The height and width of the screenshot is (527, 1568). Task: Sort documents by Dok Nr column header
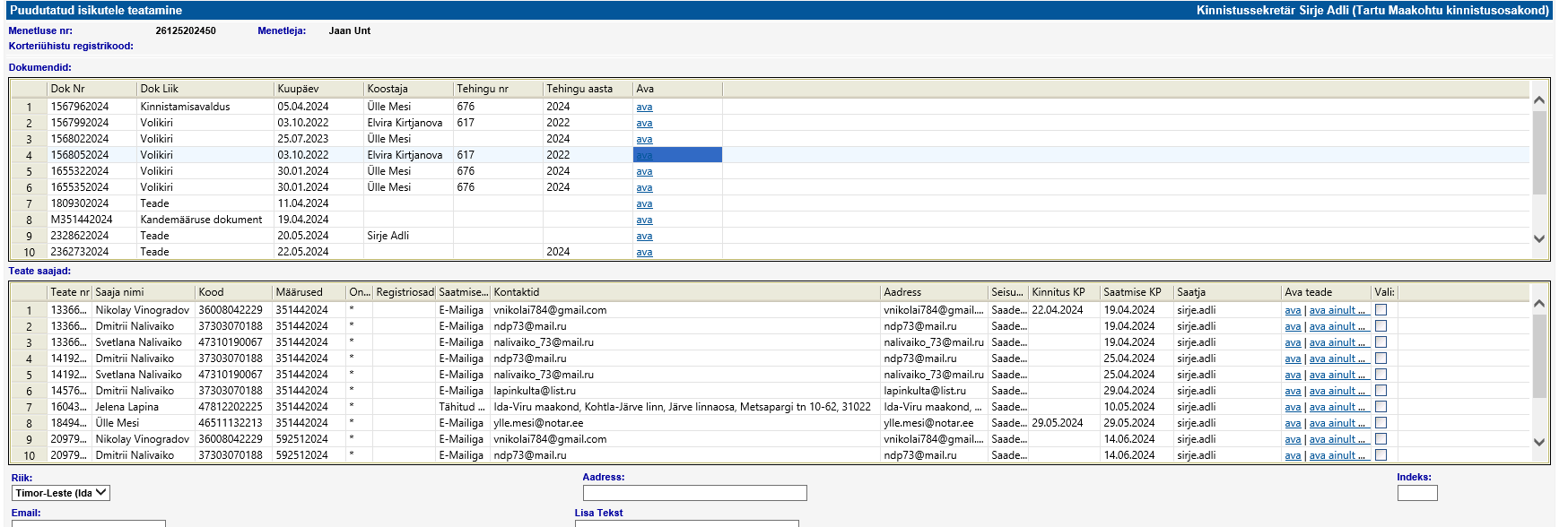(91, 89)
